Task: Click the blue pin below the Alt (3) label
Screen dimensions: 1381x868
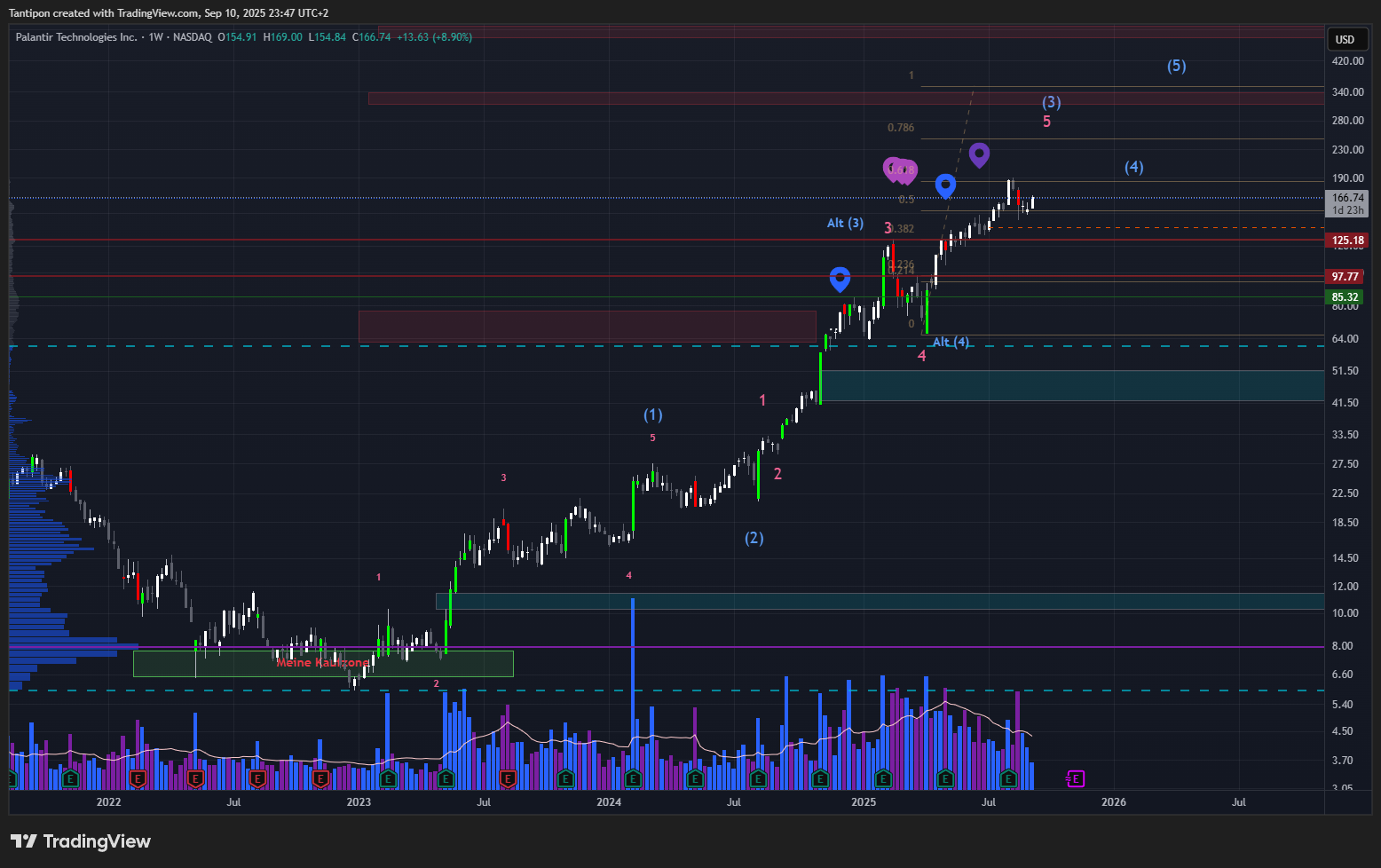Action: pos(840,278)
